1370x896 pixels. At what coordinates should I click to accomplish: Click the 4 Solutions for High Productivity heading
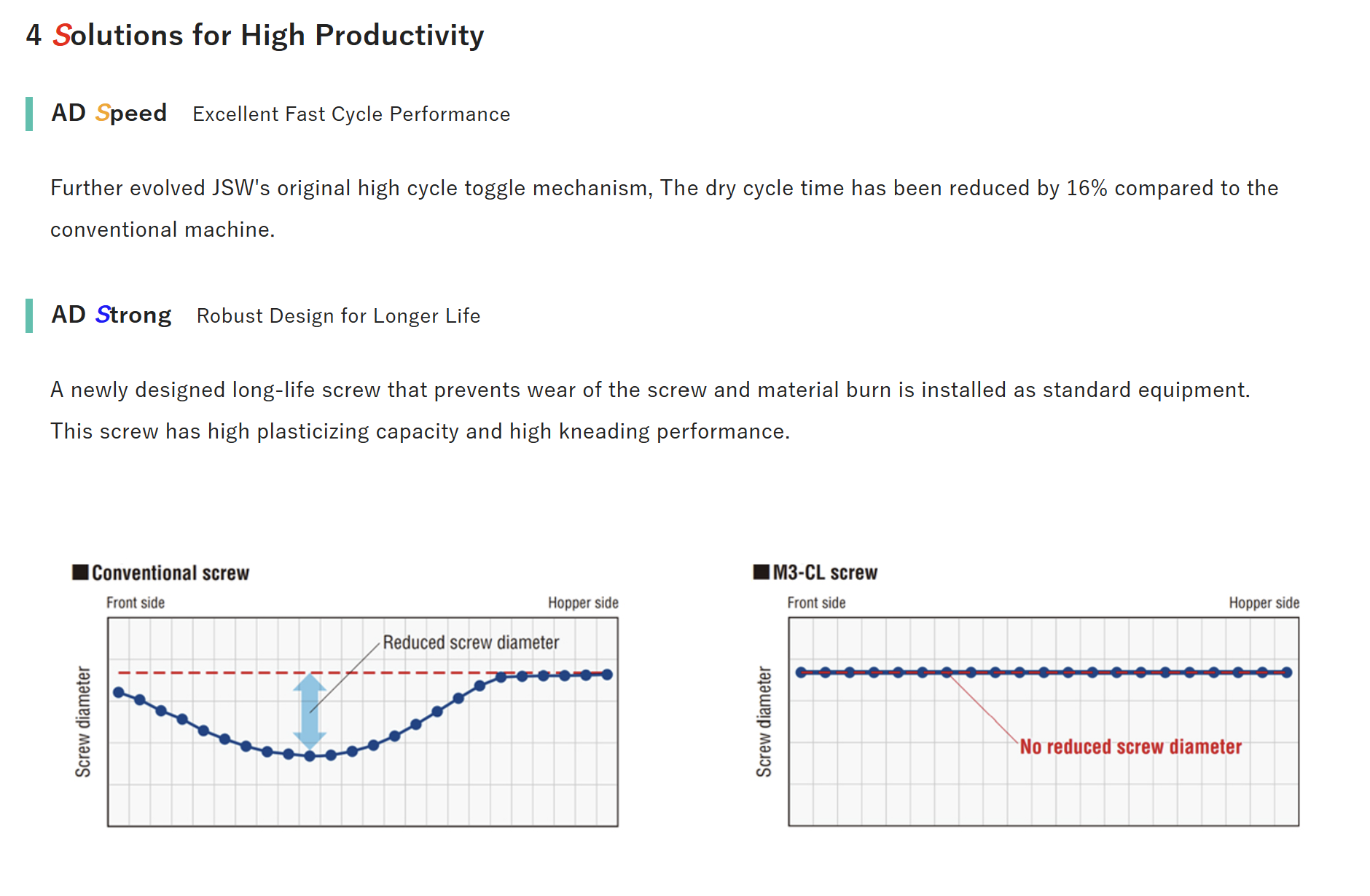point(255,36)
